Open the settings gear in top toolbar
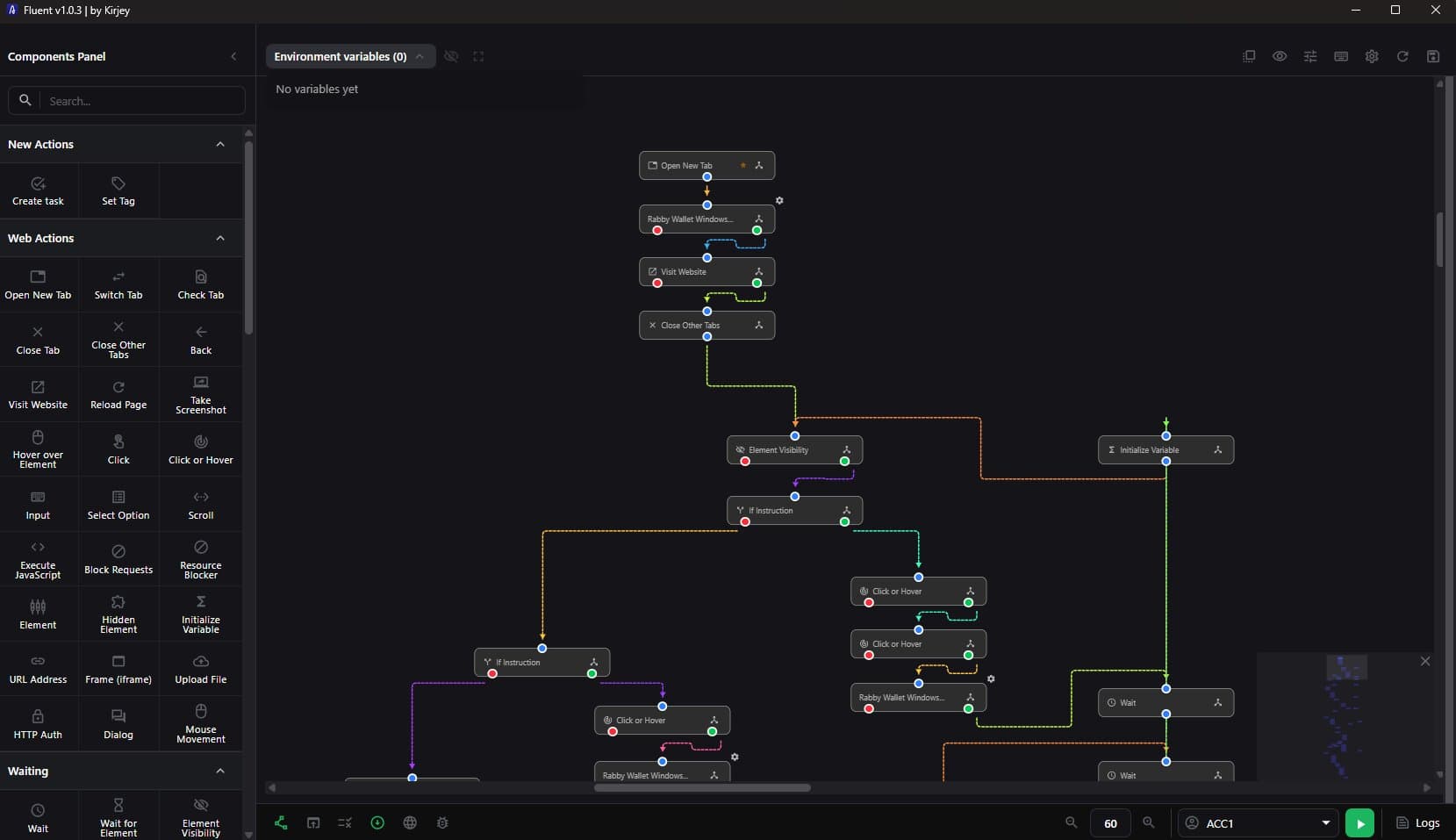The image size is (1456, 840). [x=1372, y=56]
